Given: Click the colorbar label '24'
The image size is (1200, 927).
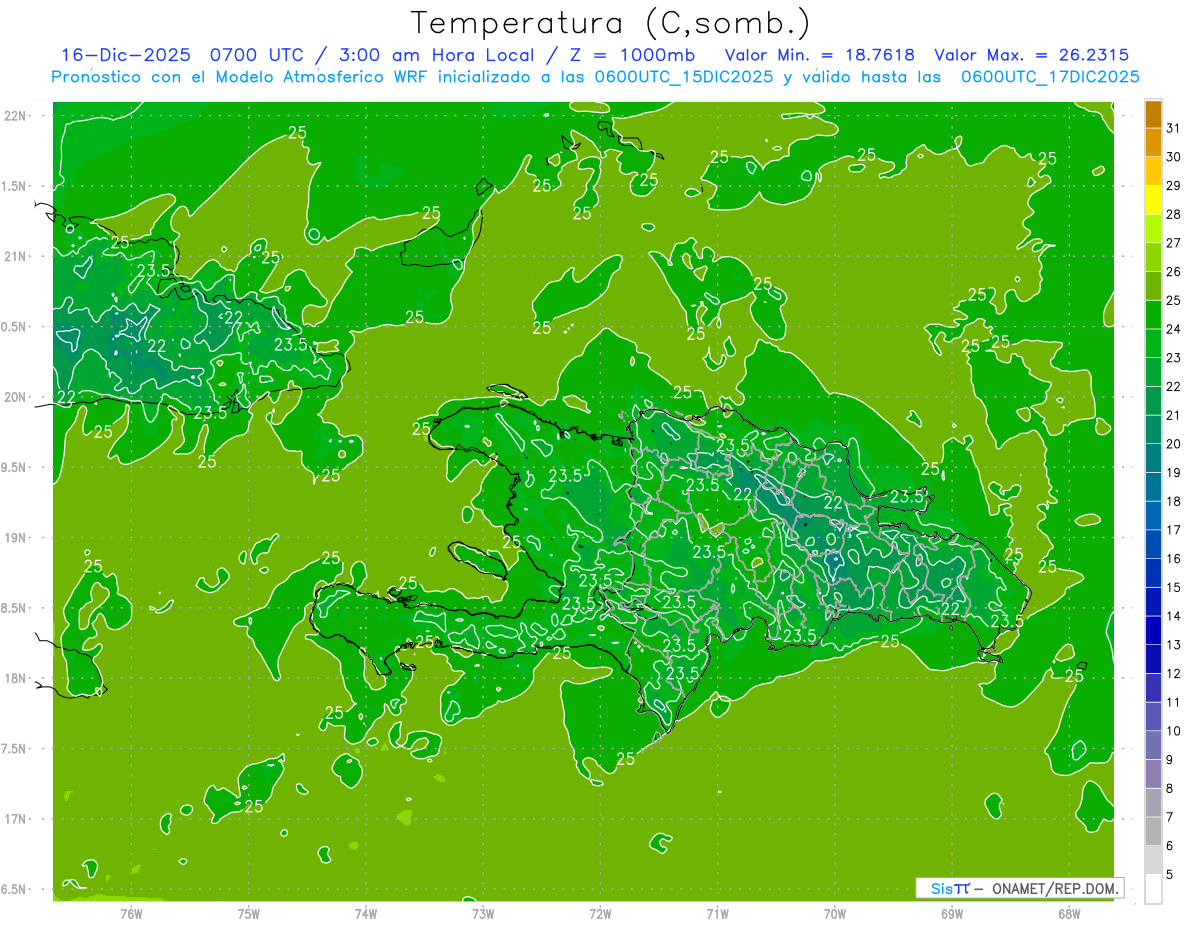Looking at the screenshot, I should pyautogui.click(x=1174, y=329).
